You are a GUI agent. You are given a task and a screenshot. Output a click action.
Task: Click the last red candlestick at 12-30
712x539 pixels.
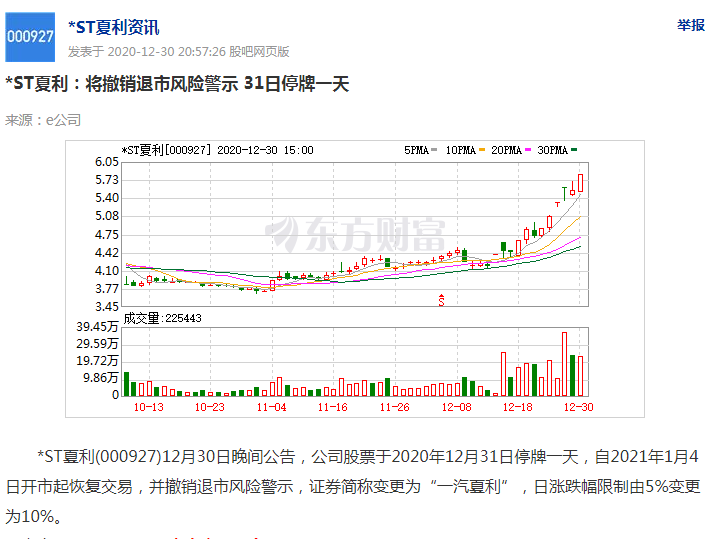[580, 183]
